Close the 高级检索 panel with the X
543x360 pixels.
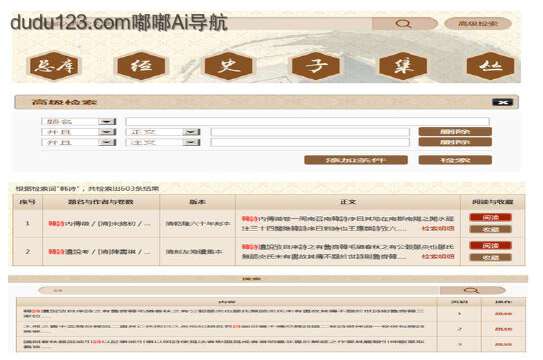[x=502, y=102]
